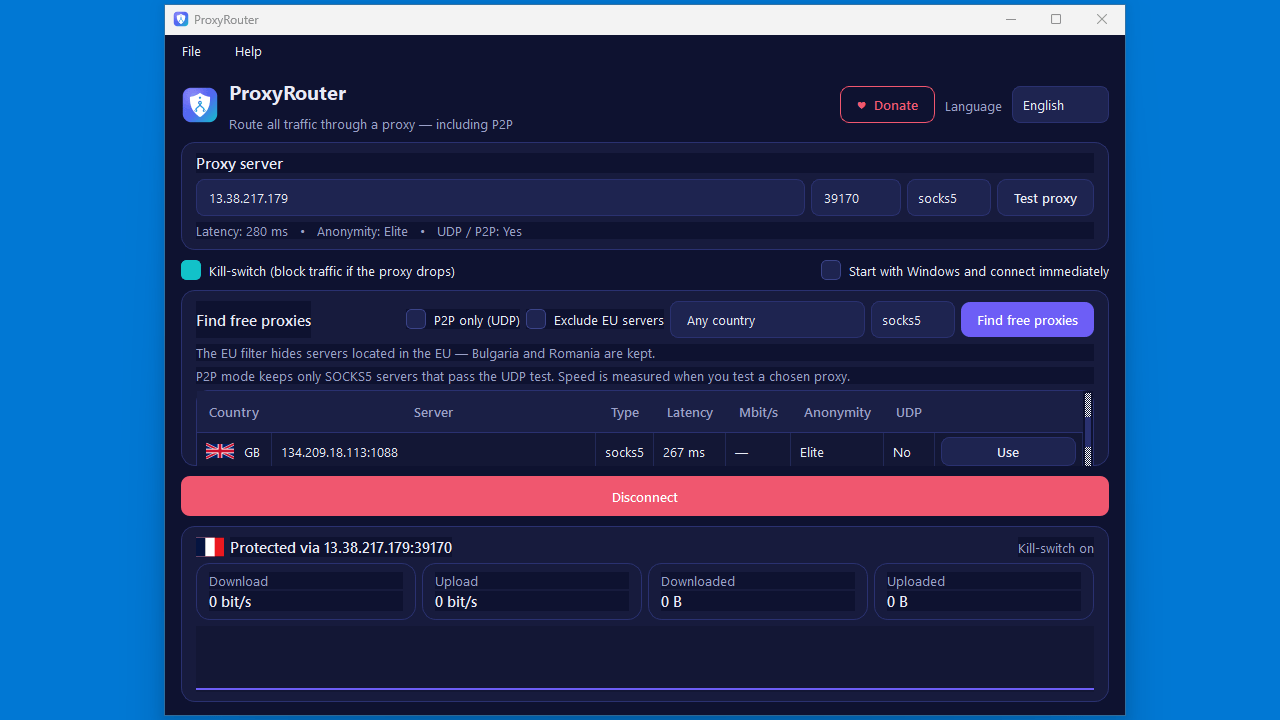Click the ProxyRouter title bar app icon

[x=181, y=19]
